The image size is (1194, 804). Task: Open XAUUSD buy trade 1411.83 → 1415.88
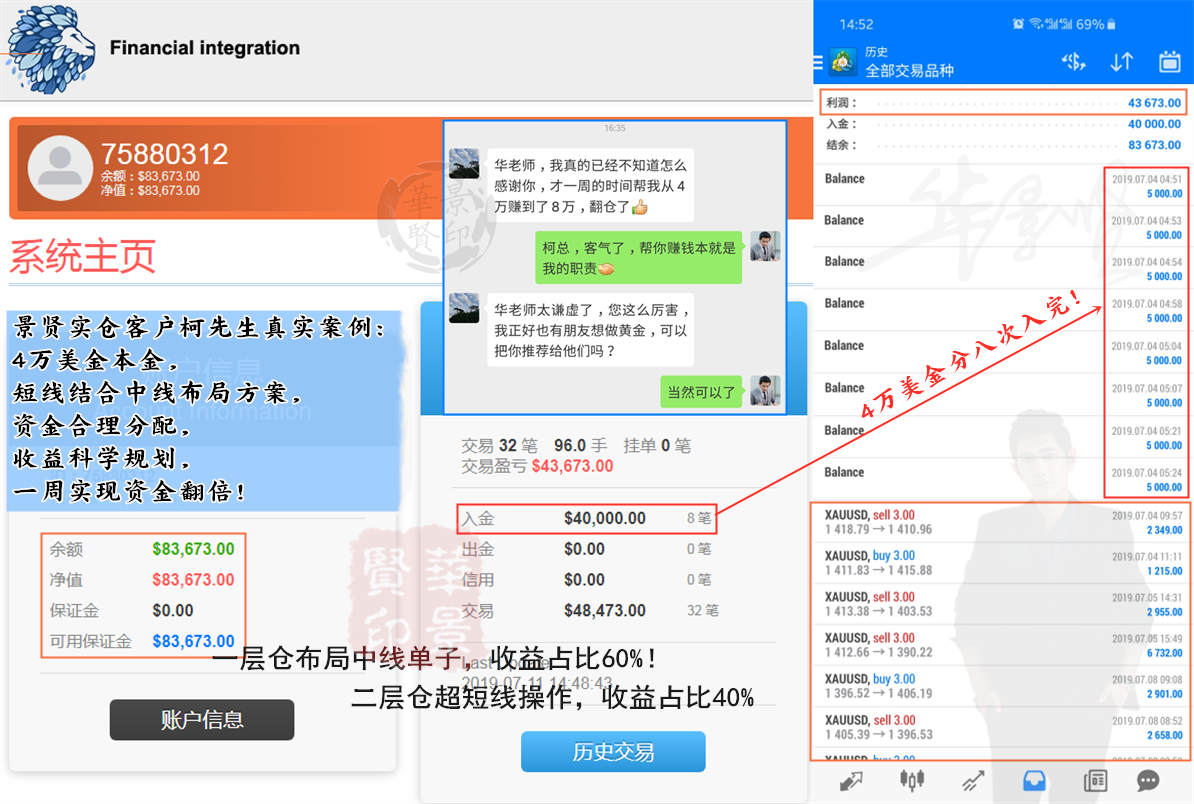tap(1003, 563)
